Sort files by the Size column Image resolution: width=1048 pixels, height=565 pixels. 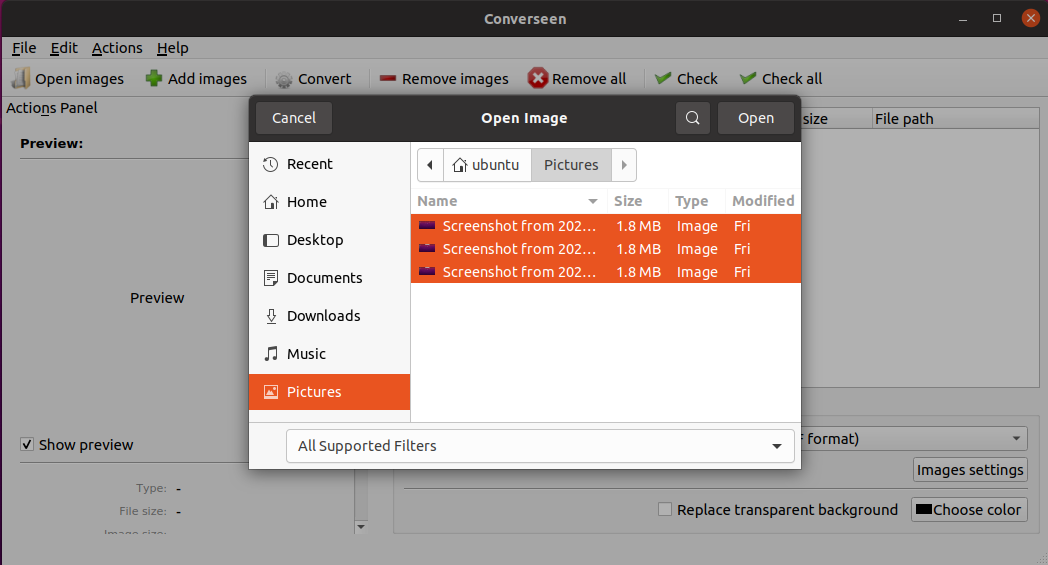pos(637,201)
